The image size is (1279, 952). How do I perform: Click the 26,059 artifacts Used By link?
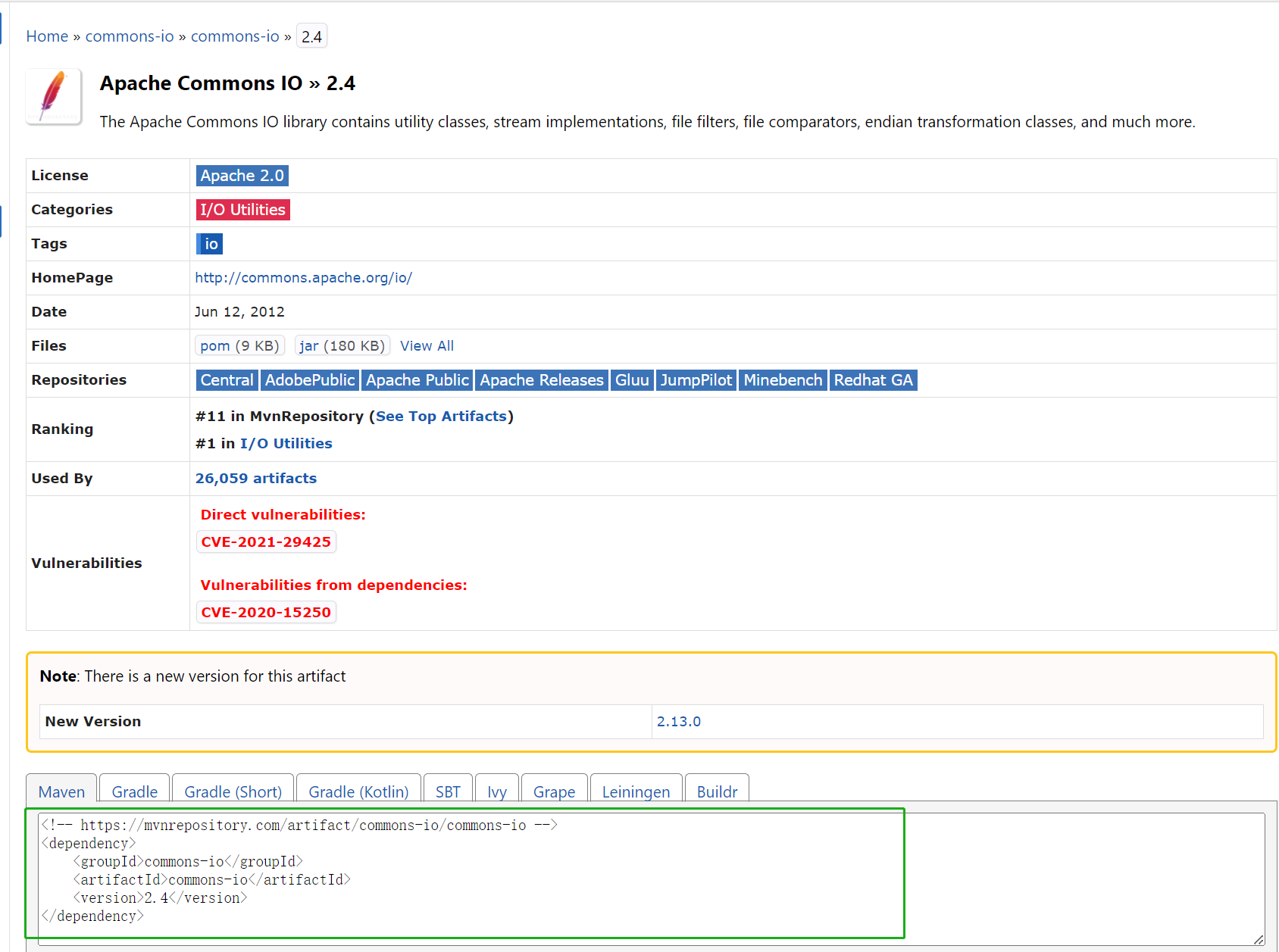(256, 478)
